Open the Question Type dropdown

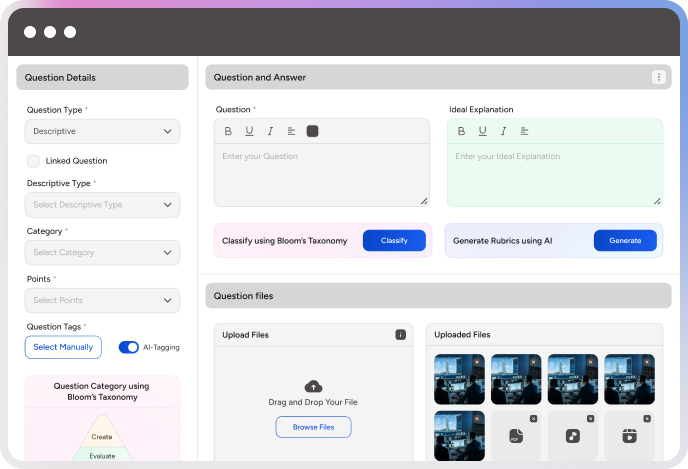(x=102, y=131)
